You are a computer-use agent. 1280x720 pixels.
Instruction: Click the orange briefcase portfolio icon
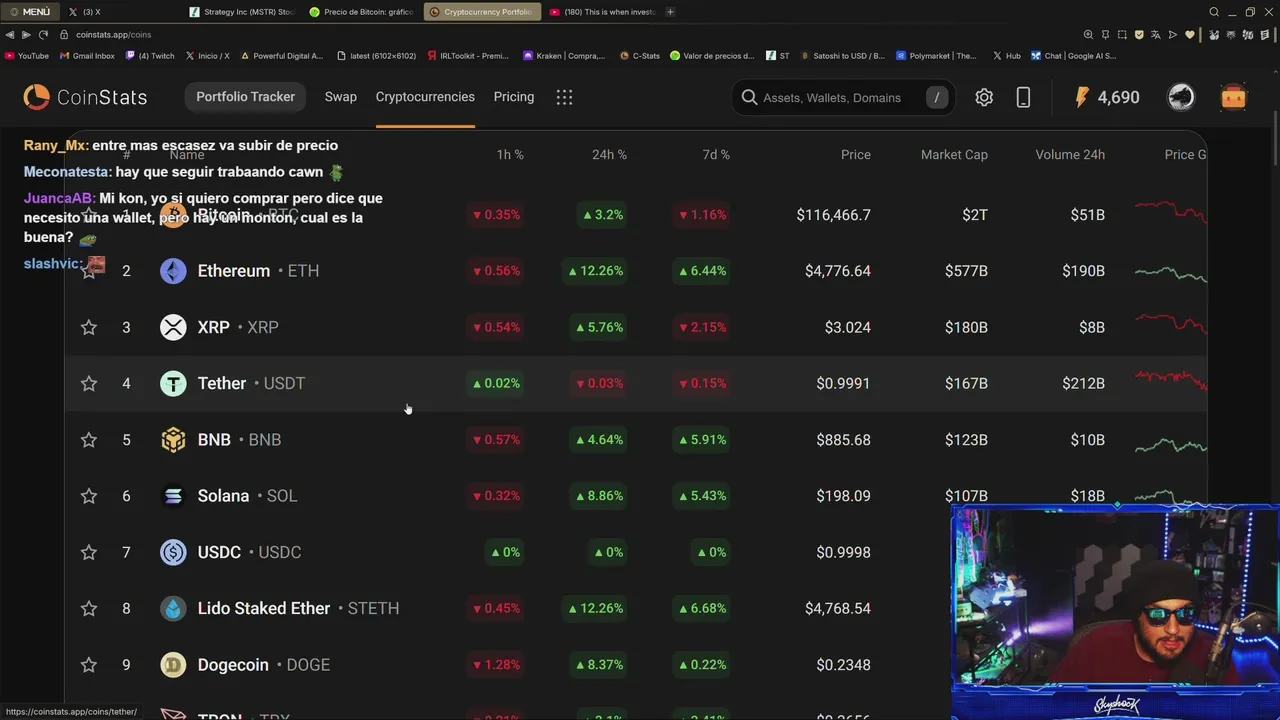click(x=1233, y=97)
